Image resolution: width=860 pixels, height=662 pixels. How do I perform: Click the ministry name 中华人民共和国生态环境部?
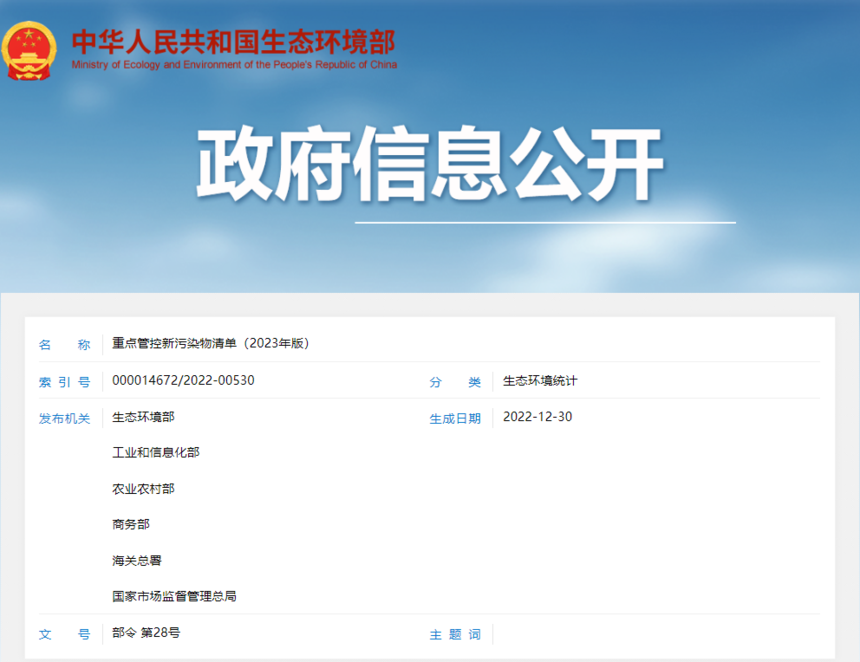click(233, 42)
